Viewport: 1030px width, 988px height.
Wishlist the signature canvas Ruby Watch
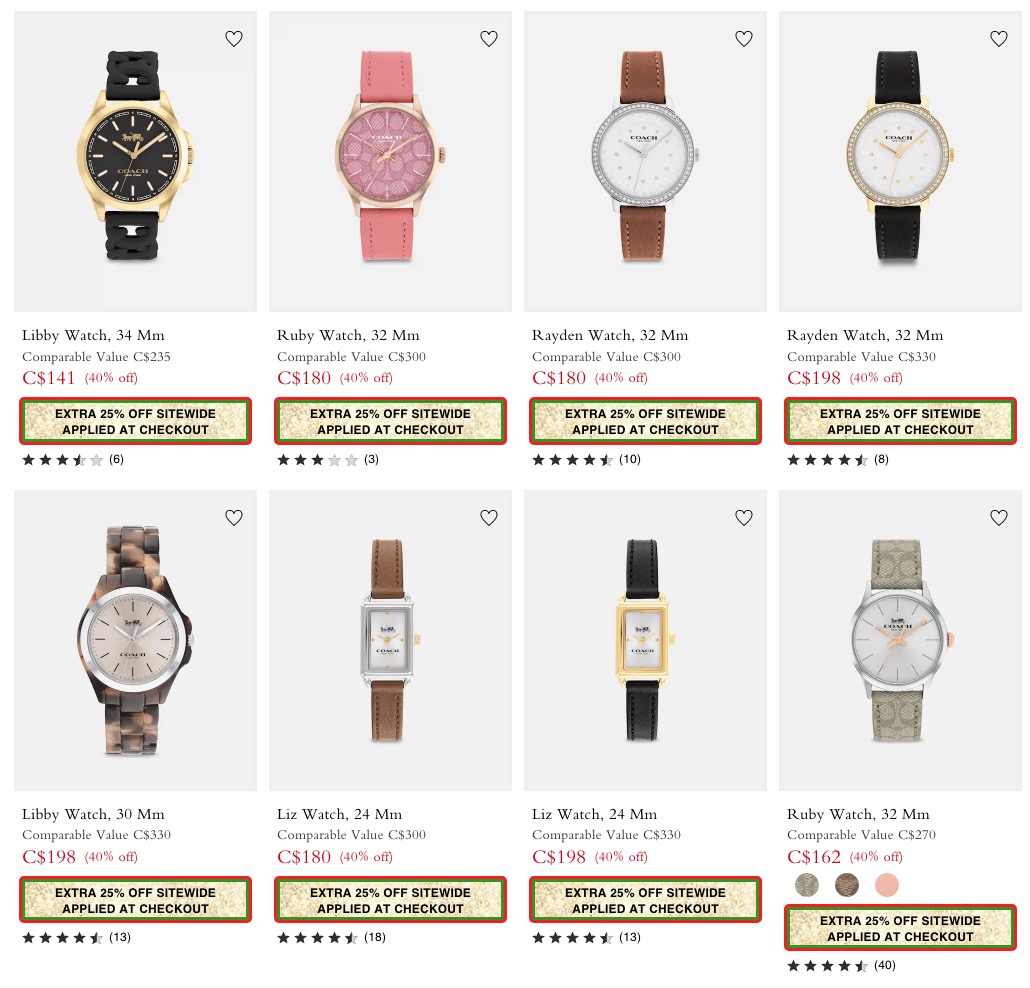(998, 518)
